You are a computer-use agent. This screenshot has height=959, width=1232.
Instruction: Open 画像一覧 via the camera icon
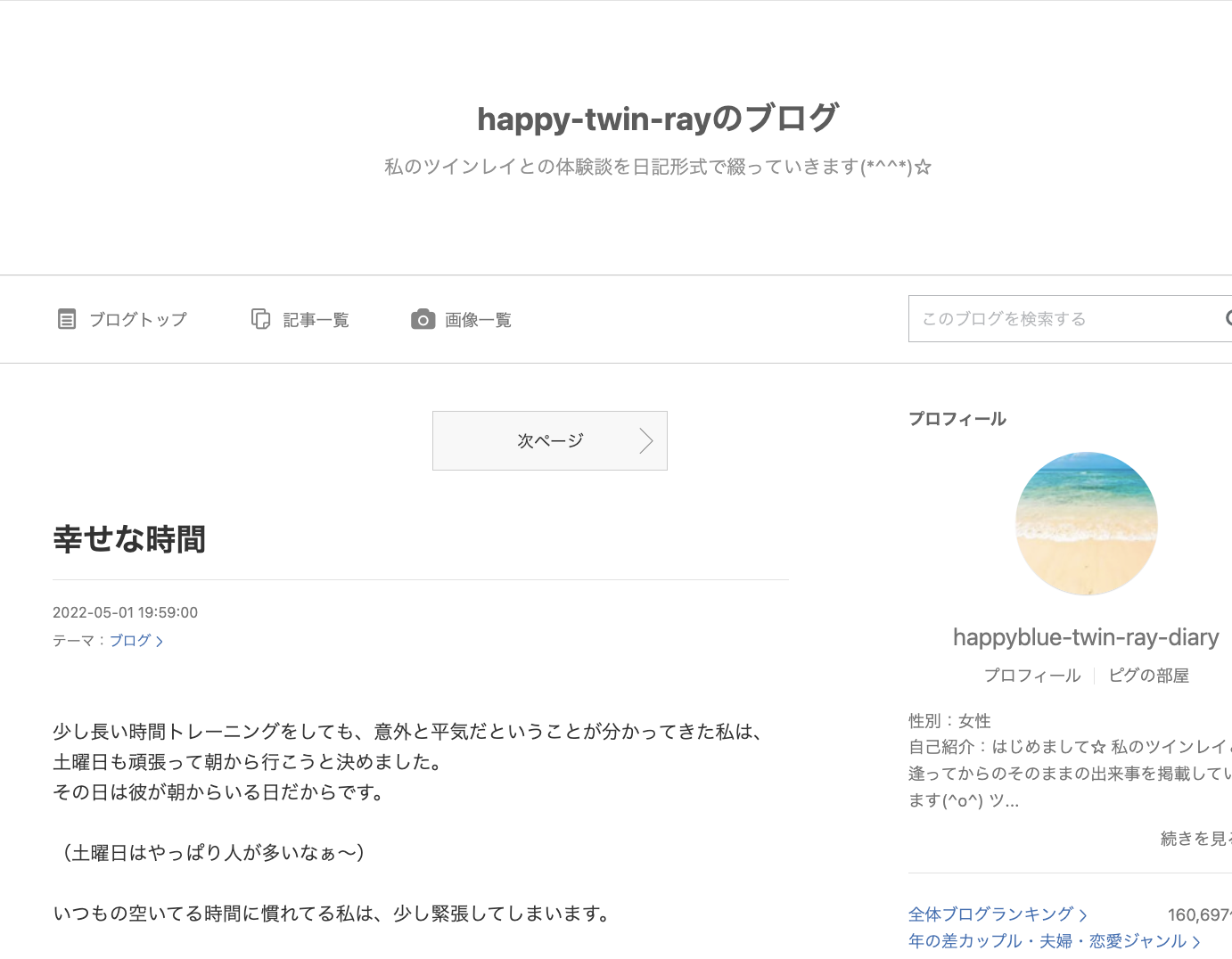pos(423,319)
